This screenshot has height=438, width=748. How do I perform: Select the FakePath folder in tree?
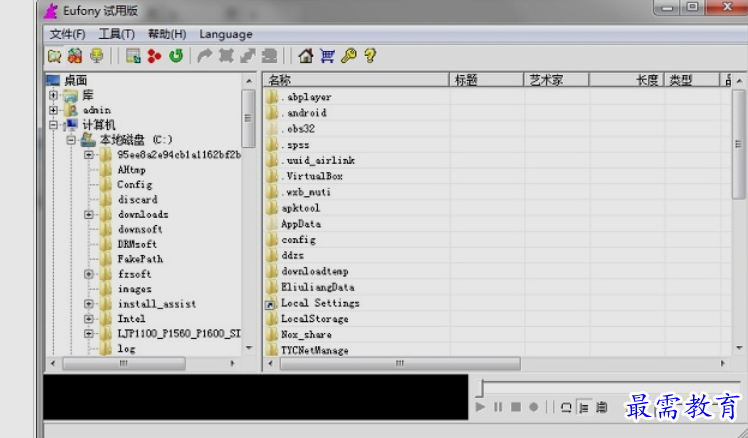[141, 259]
